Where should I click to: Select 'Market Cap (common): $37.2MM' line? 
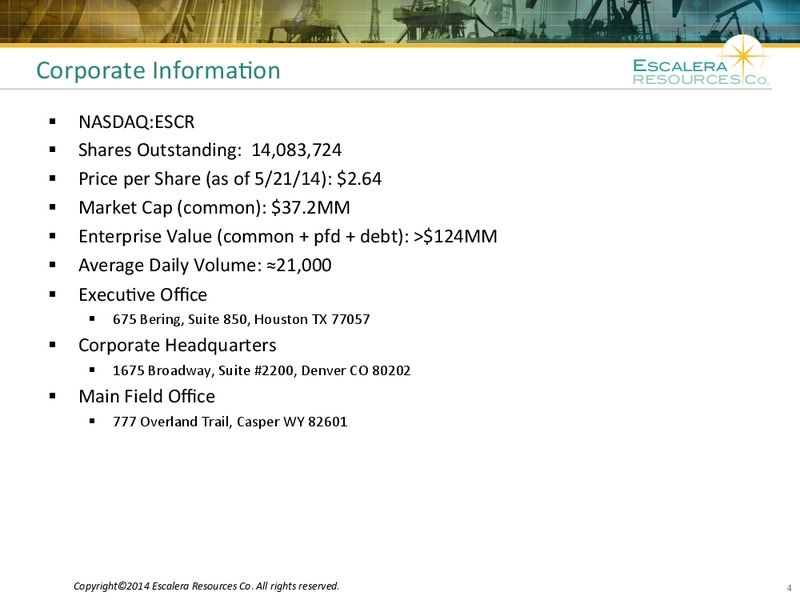(214, 208)
